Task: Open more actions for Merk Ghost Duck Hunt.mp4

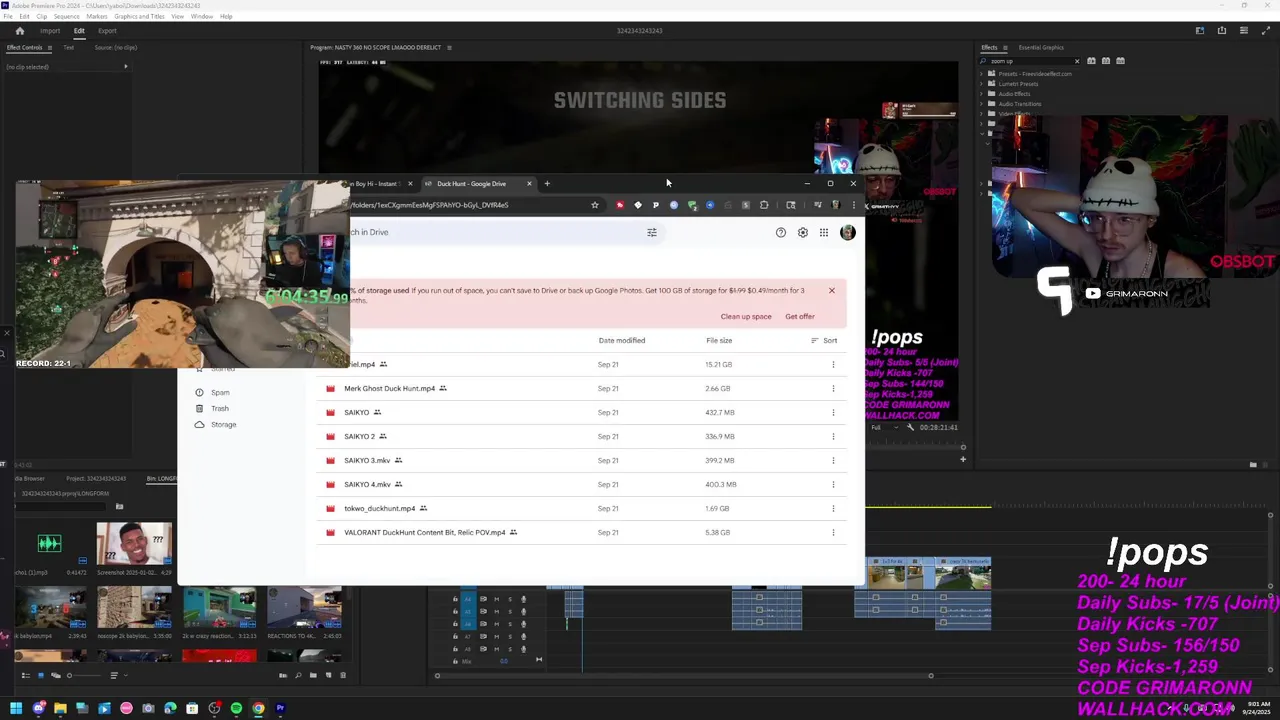Action: [833, 388]
